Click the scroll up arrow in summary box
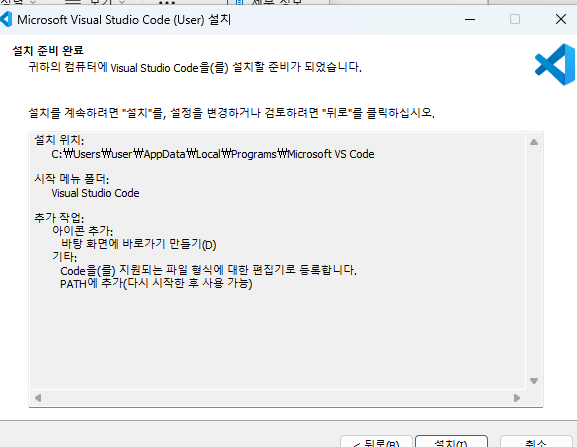This screenshot has width=577, height=447. (534, 142)
